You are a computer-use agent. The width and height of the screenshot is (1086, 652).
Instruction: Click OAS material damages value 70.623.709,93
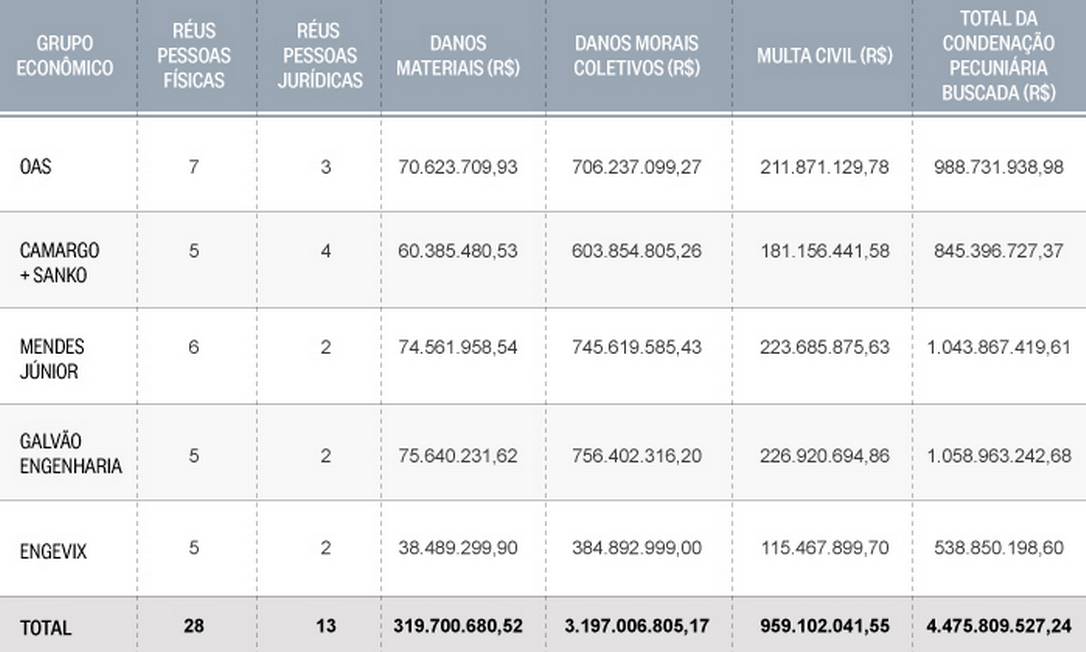coord(460,167)
